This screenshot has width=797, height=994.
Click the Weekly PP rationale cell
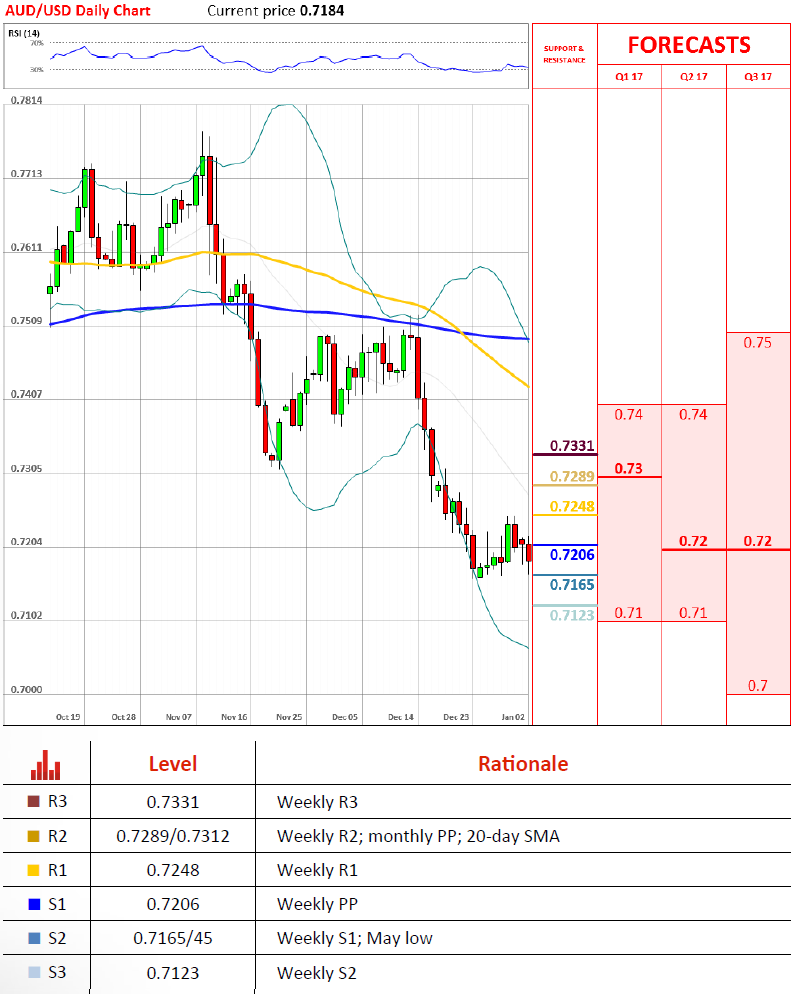click(x=317, y=904)
